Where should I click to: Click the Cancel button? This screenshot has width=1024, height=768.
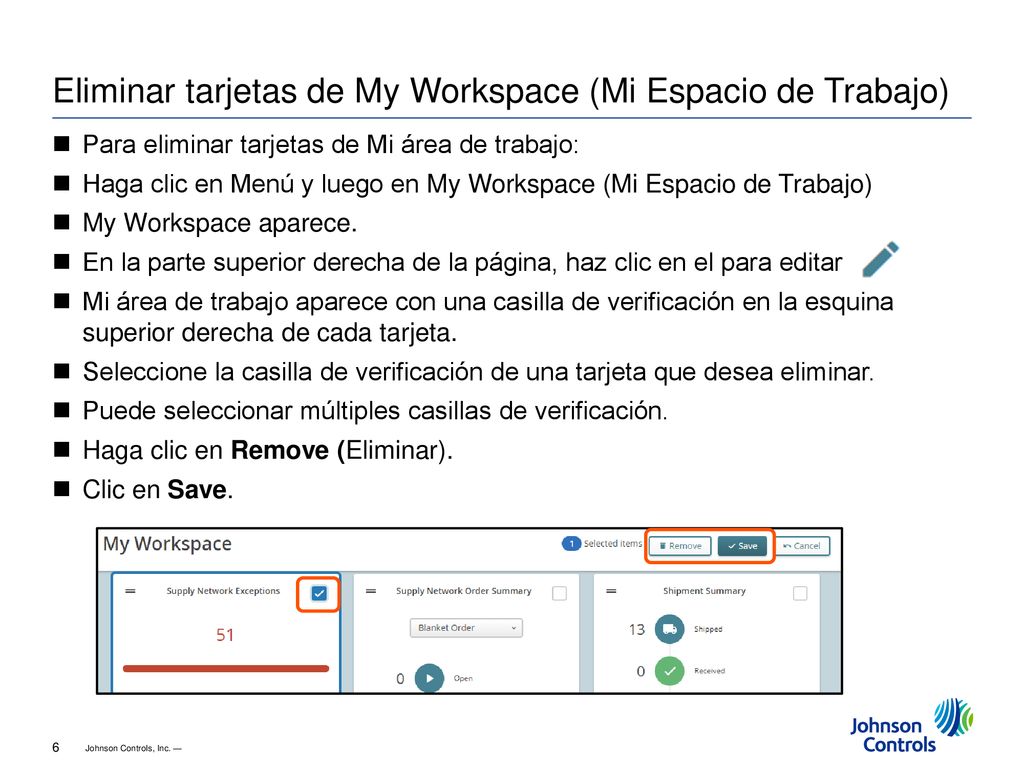[802, 546]
